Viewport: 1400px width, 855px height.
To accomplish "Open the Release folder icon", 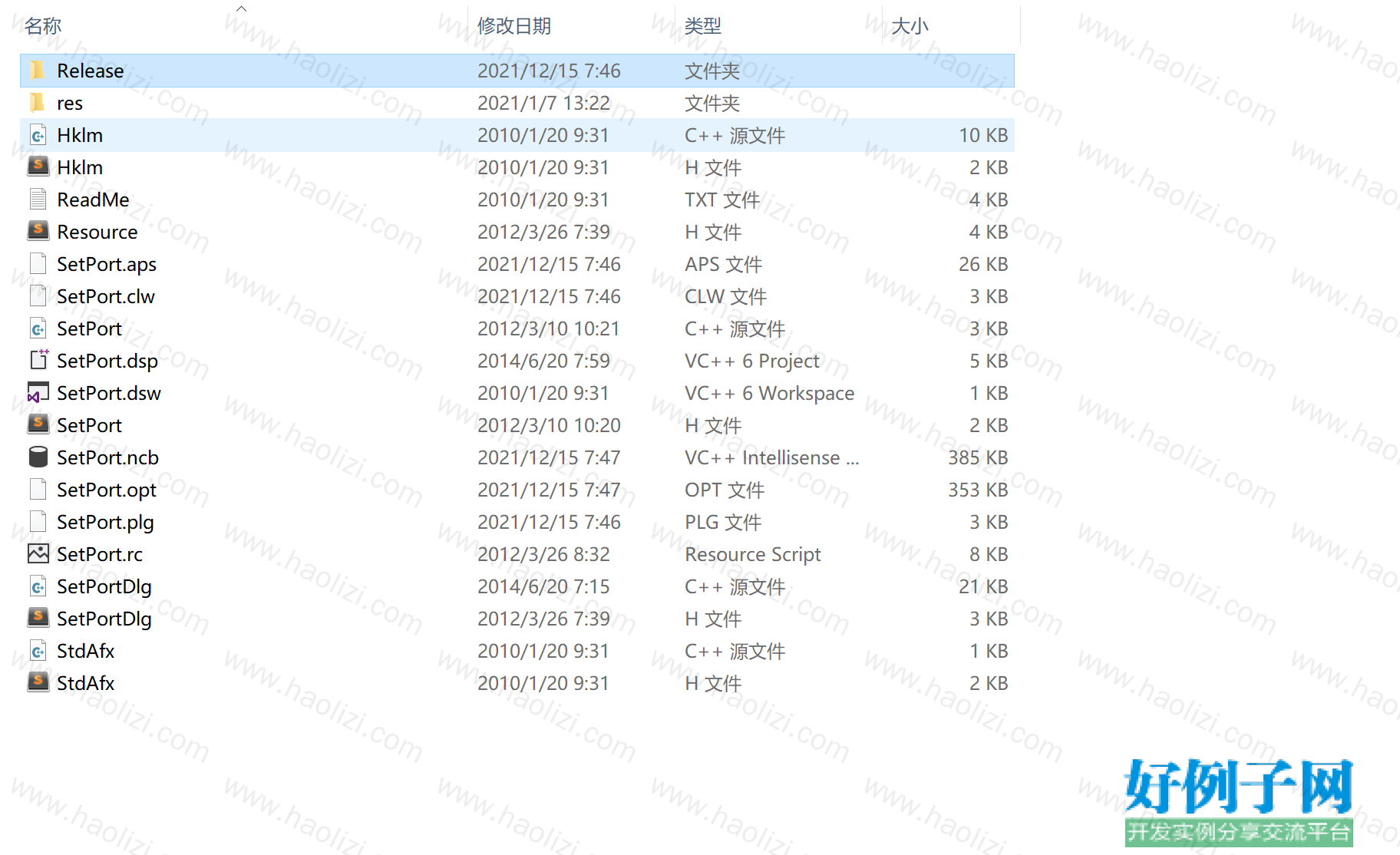I will 38,71.
